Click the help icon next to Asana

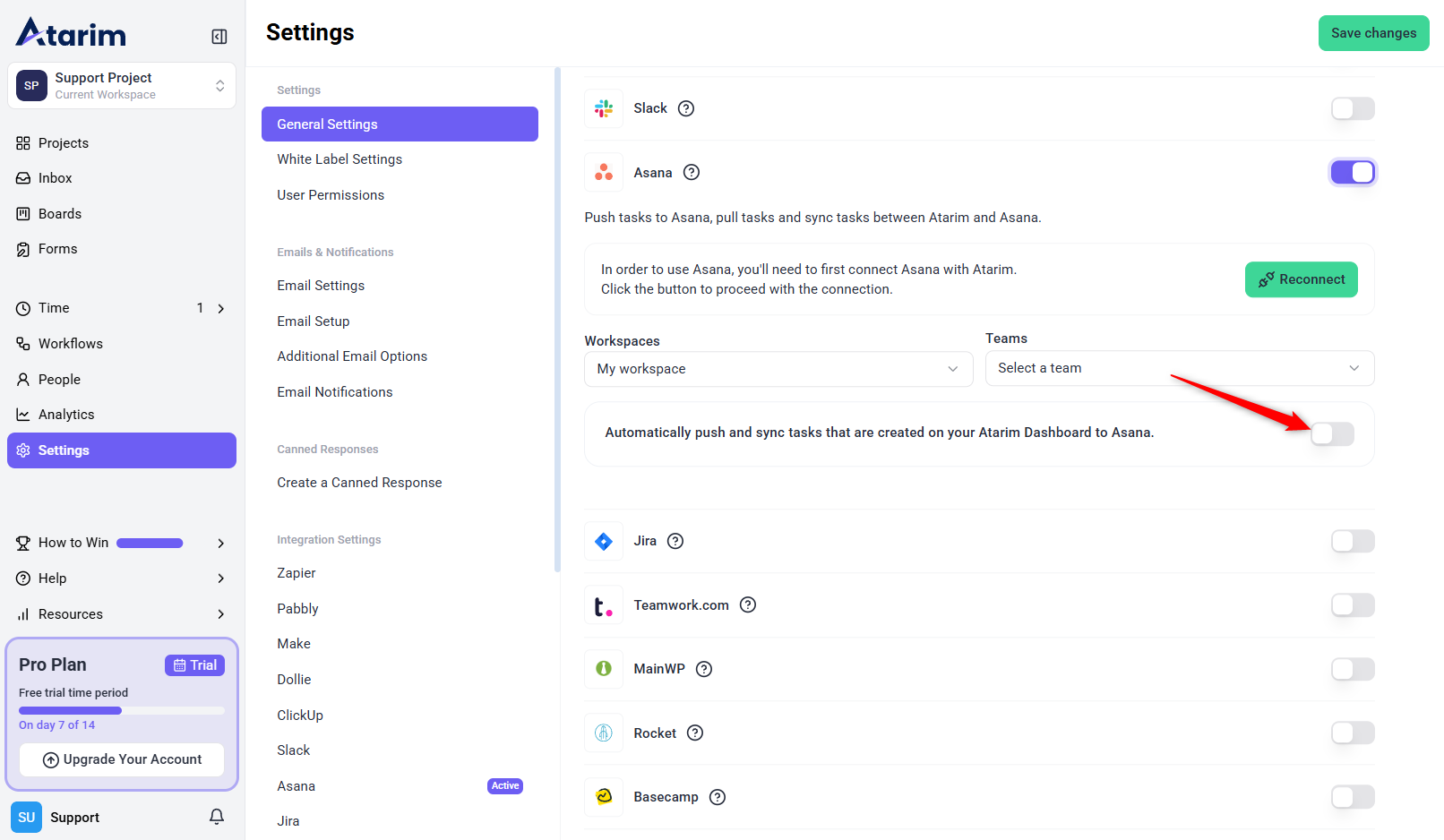click(x=692, y=173)
